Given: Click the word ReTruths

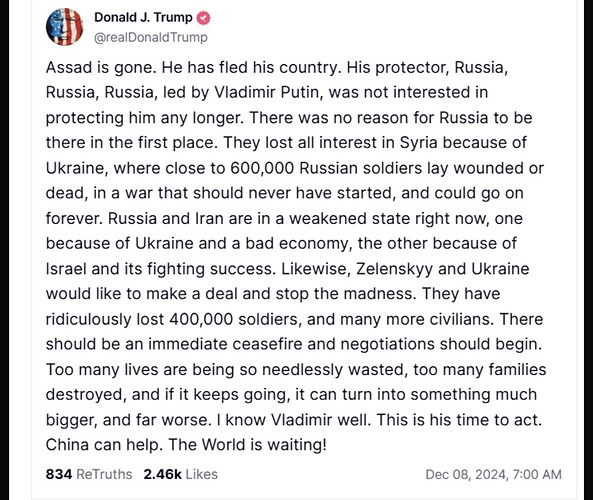Looking at the screenshot, I should coord(104,474).
